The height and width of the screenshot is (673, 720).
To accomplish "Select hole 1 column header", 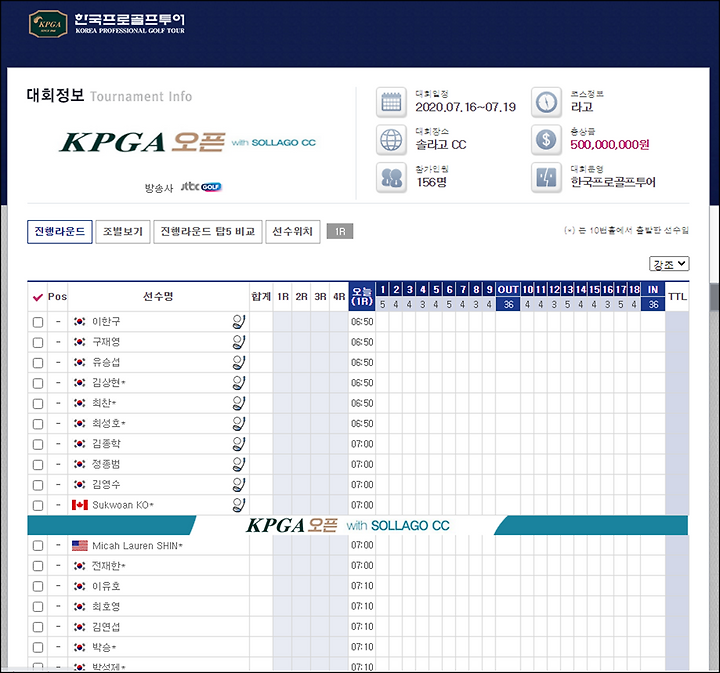I will pos(382,290).
